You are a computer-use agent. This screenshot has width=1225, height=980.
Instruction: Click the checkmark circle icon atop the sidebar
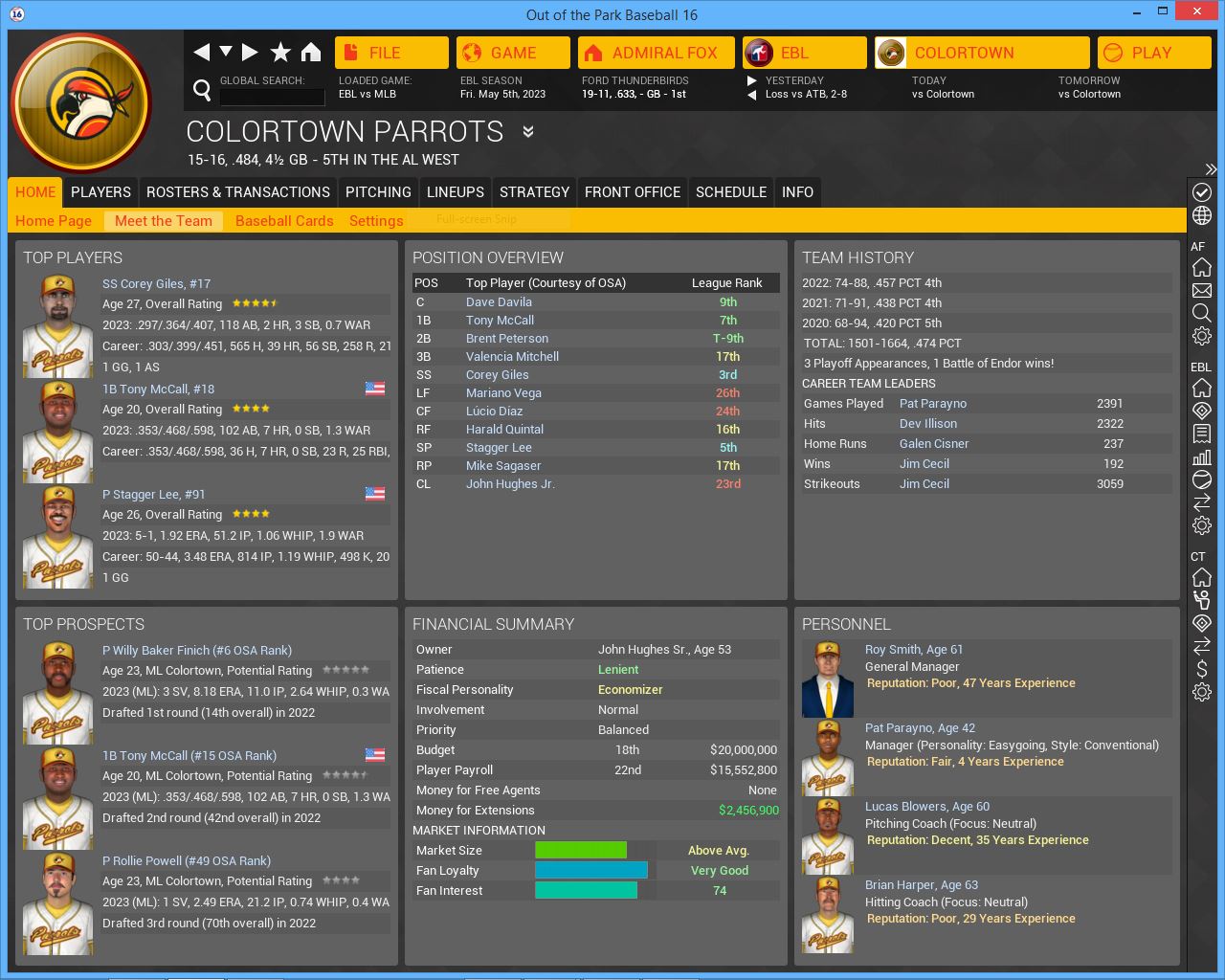pyautogui.click(x=1202, y=192)
